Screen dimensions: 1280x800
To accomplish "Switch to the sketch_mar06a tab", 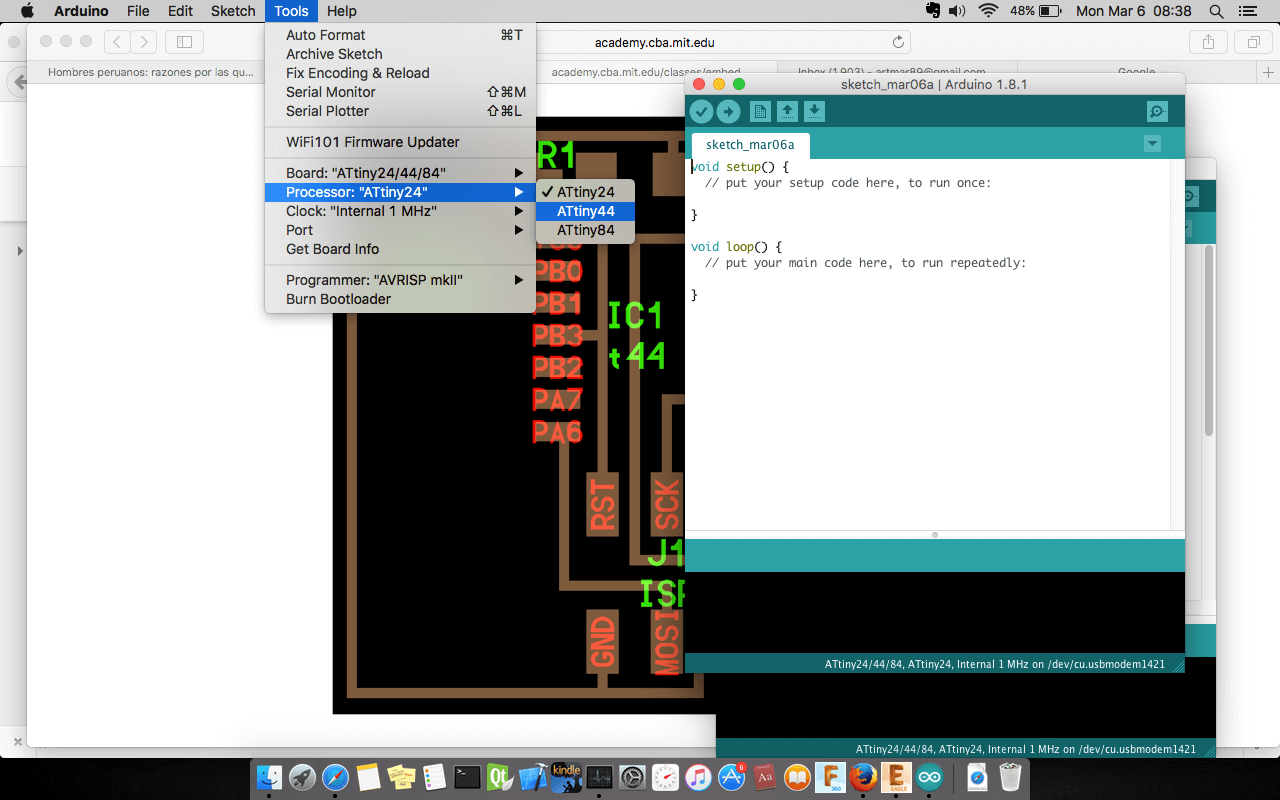I will [x=750, y=145].
